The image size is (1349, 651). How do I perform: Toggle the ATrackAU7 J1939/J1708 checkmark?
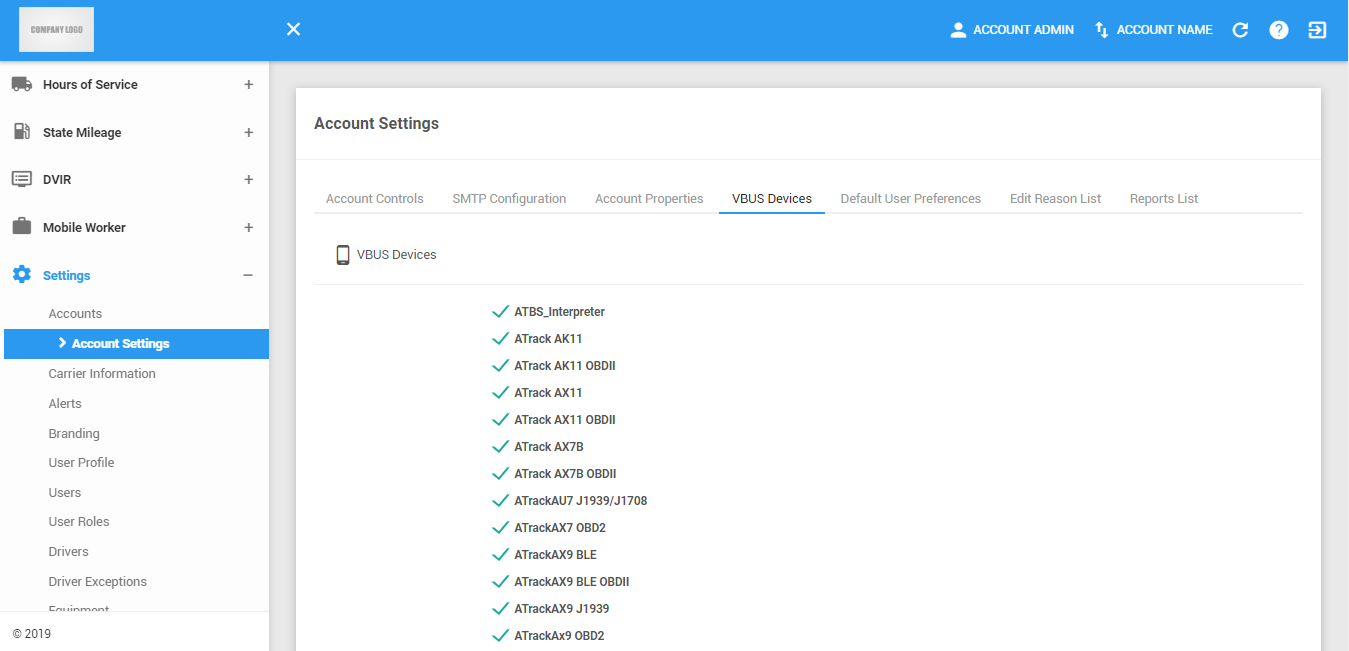501,501
